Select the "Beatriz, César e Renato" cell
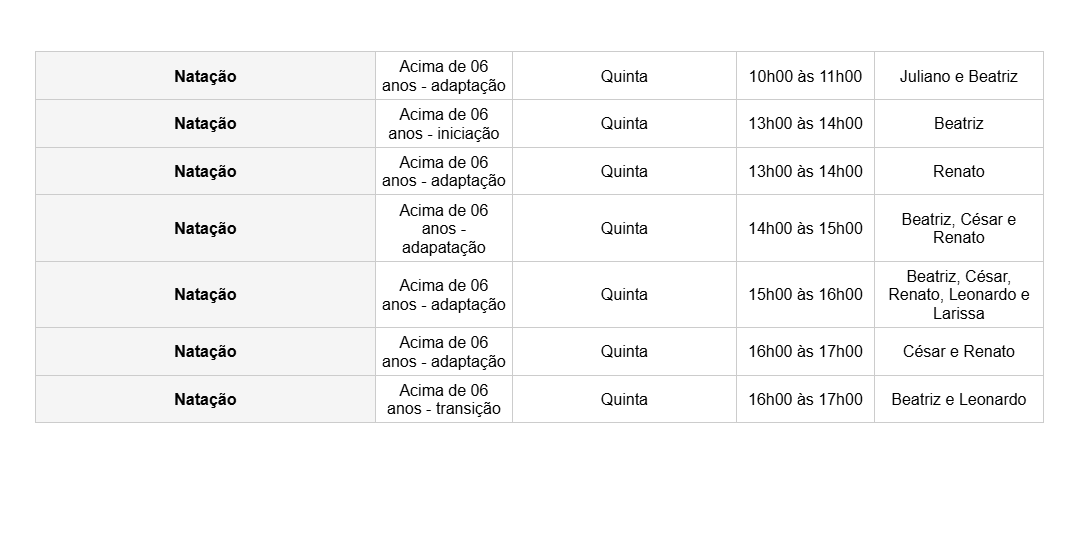1078x534 pixels. click(958, 228)
